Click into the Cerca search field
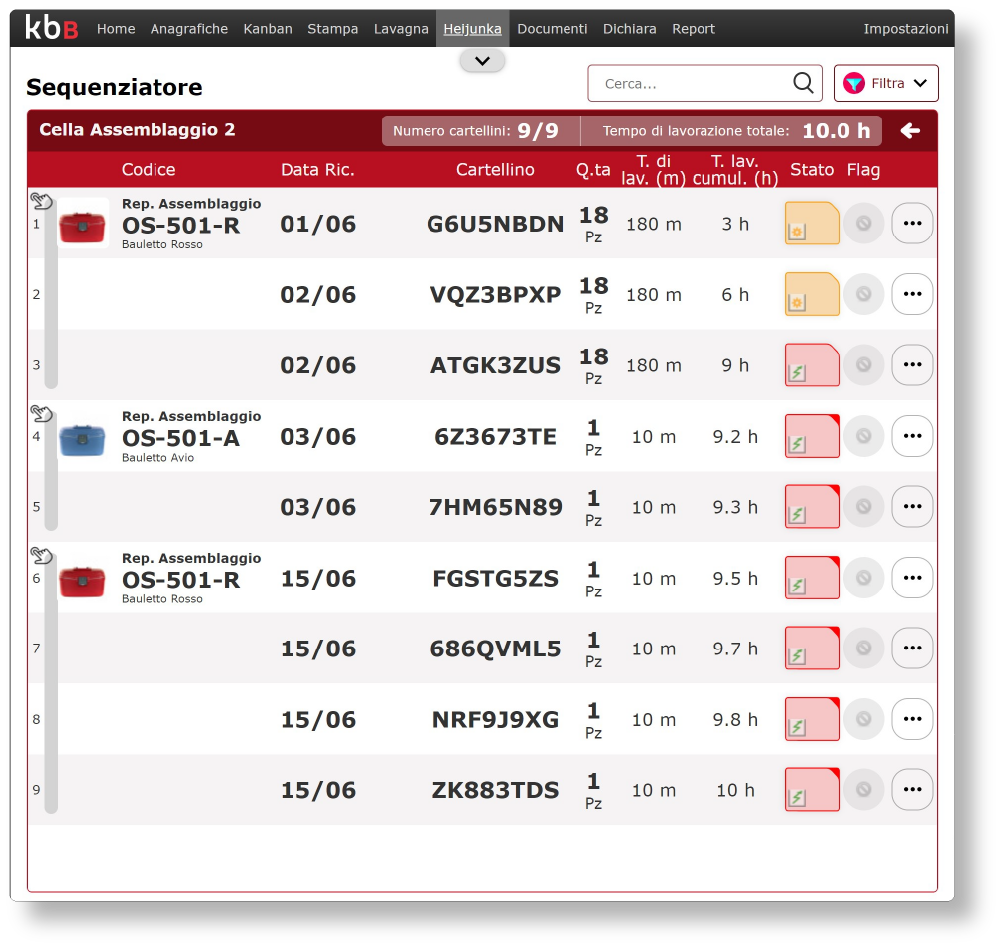Viewport: 1002px width, 949px height. pyautogui.click(x=690, y=84)
